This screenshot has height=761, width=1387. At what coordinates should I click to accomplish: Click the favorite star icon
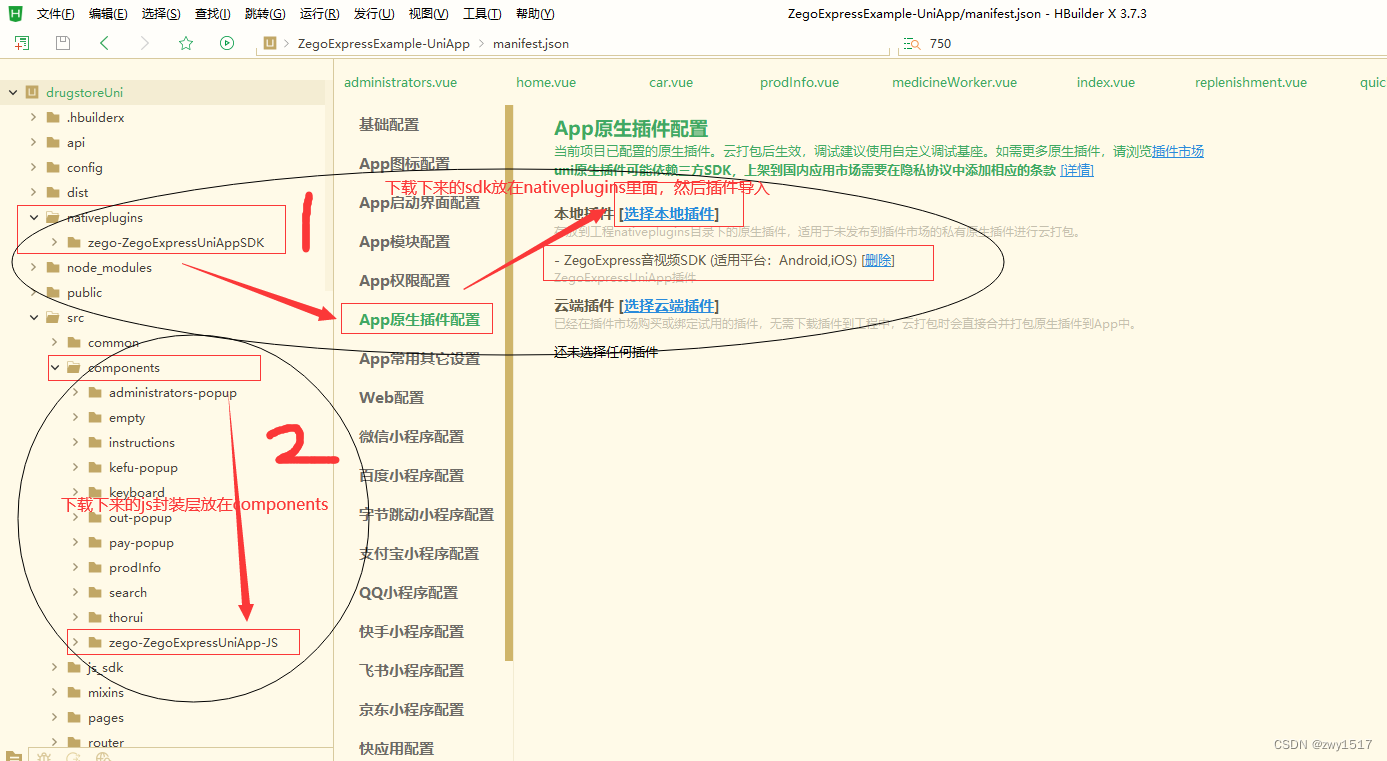[186, 43]
